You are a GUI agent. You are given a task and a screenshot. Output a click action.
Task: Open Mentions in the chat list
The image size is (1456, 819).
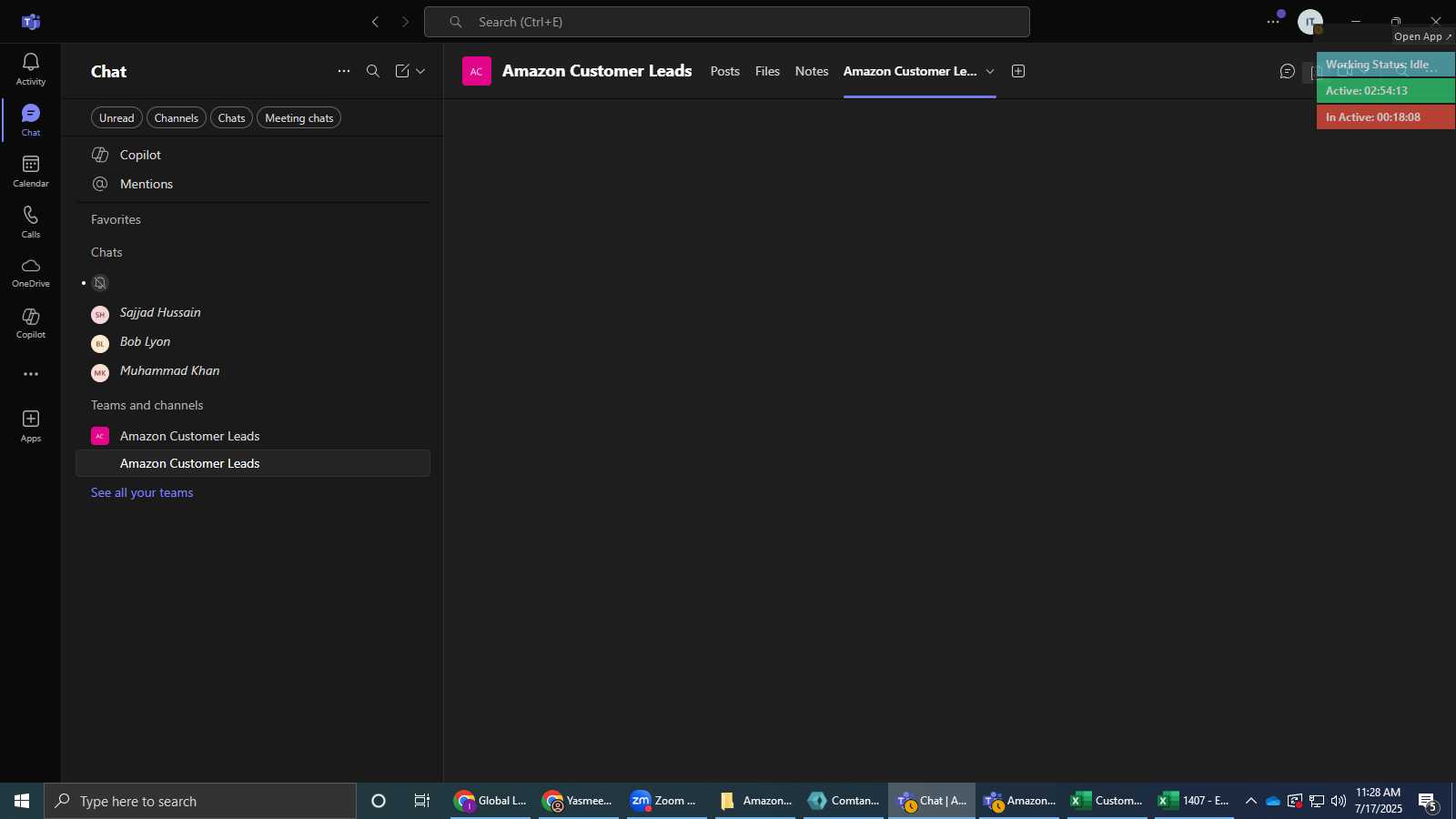click(253, 184)
